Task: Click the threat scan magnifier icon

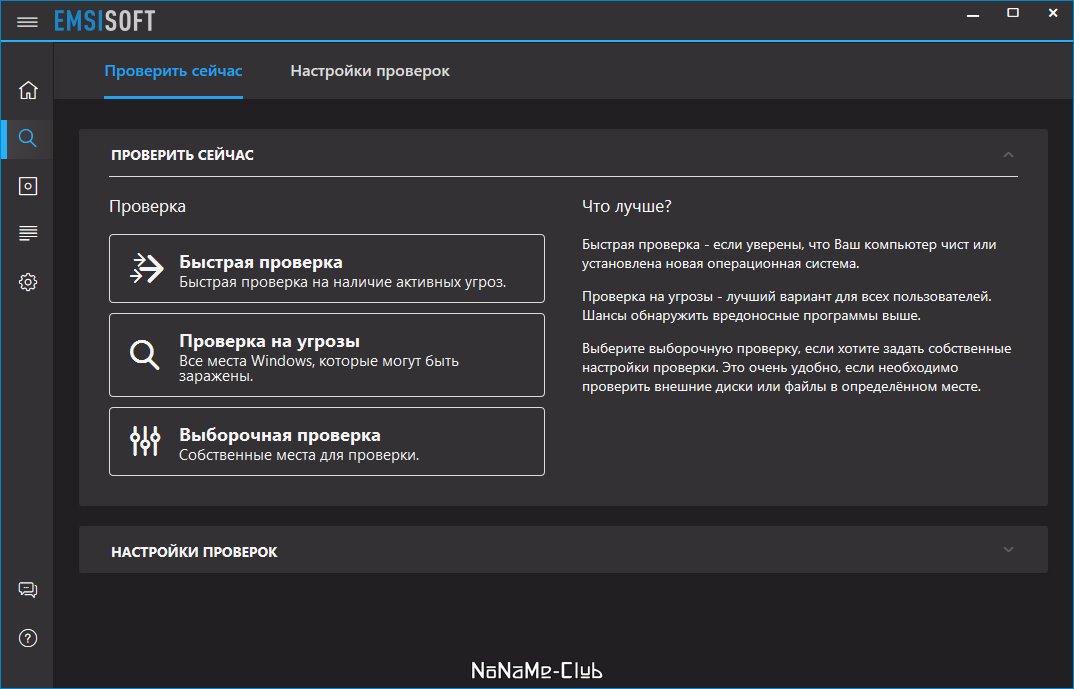Action: coord(145,355)
